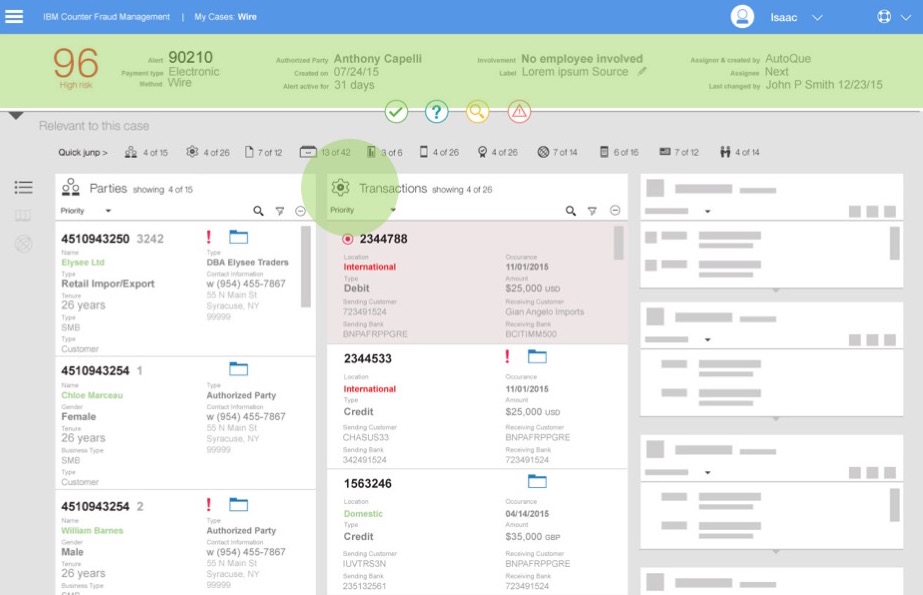Select transaction 1563246 heading
Image resolution: width=923 pixels, height=595 pixels.
(367, 483)
